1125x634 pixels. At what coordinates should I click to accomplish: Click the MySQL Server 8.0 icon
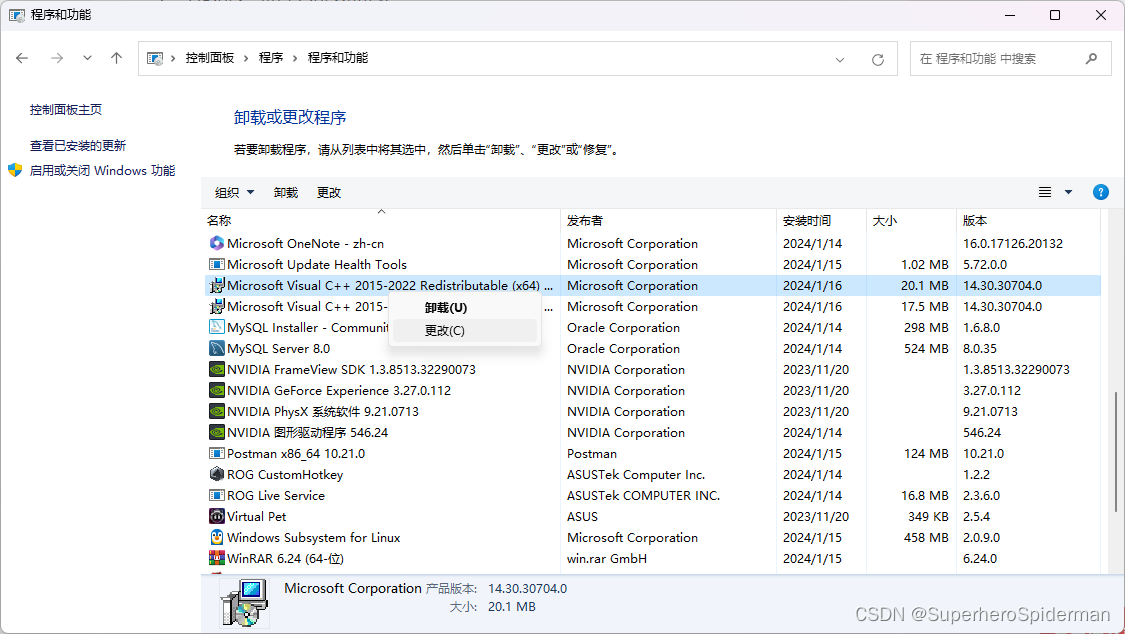(x=217, y=349)
